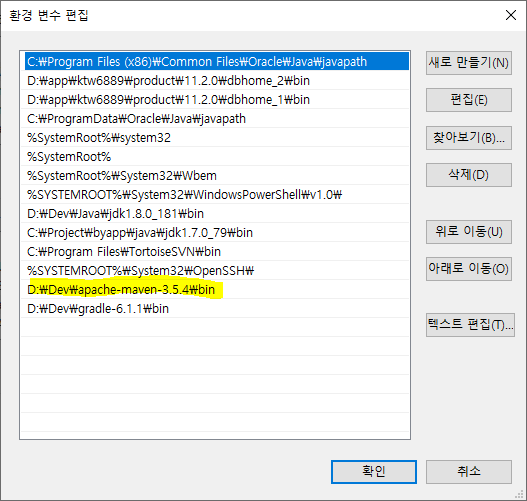Select C:\ProgramData\Oracle\Java\javapath entry
Viewport: 527px width, 501px height.
click(x=215, y=119)
